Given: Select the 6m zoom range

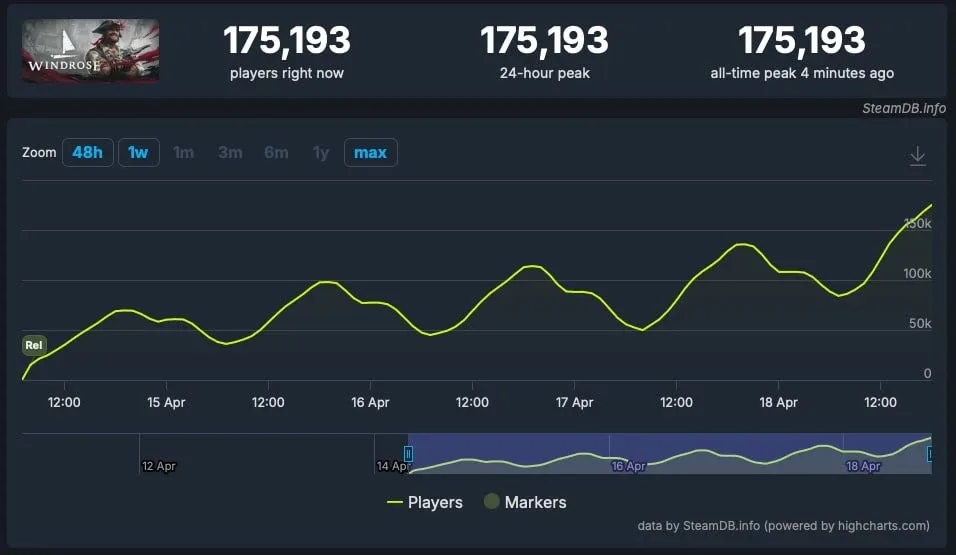Looking at the screenshot, I should pyautogui.click(x=276, y=153).
